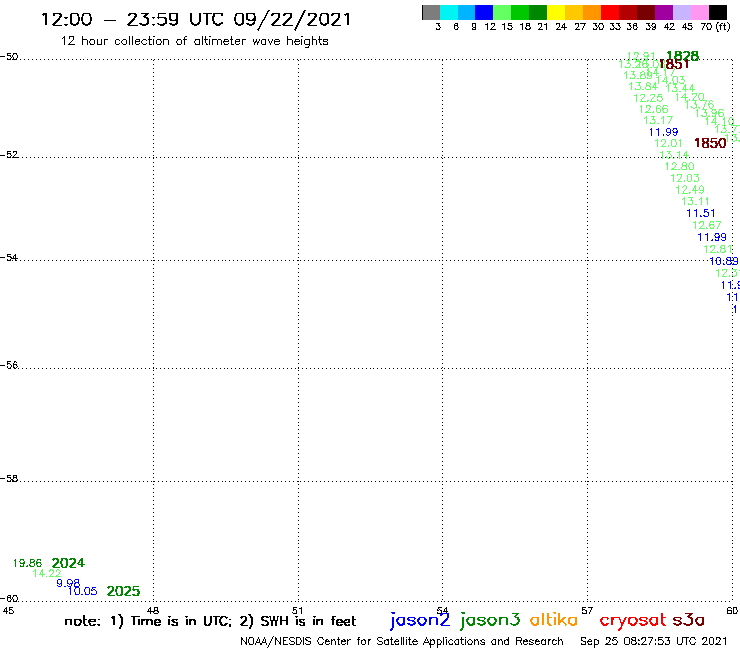Click the longitude axis label '57'

pyautogui.click(x=587, y=610)
